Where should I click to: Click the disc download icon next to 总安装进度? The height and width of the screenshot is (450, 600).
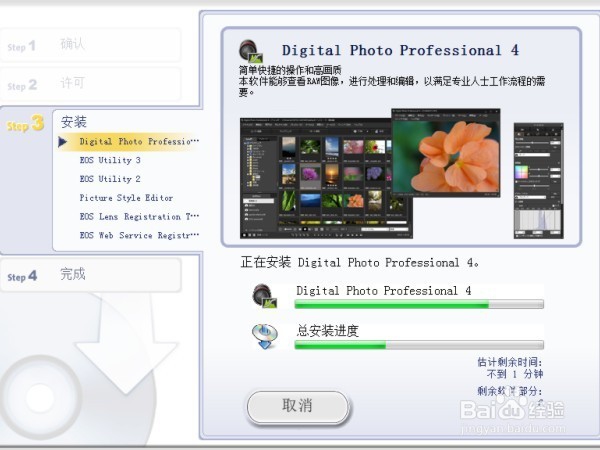[264, 336]
